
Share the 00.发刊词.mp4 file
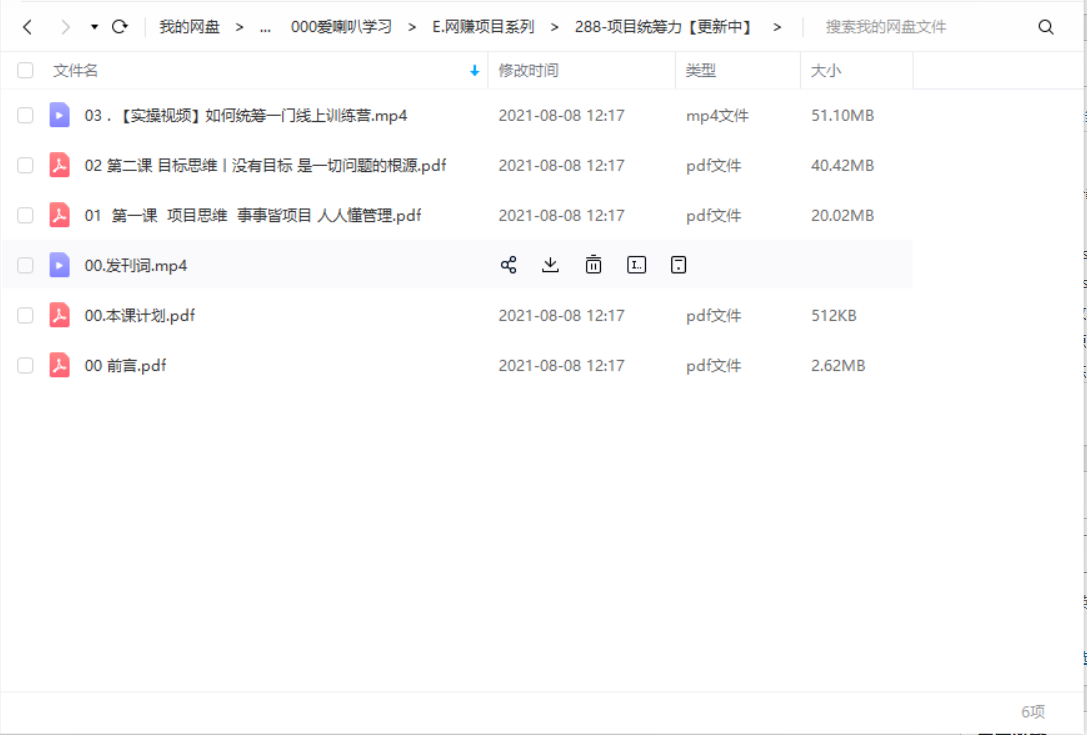coord(508,265)
